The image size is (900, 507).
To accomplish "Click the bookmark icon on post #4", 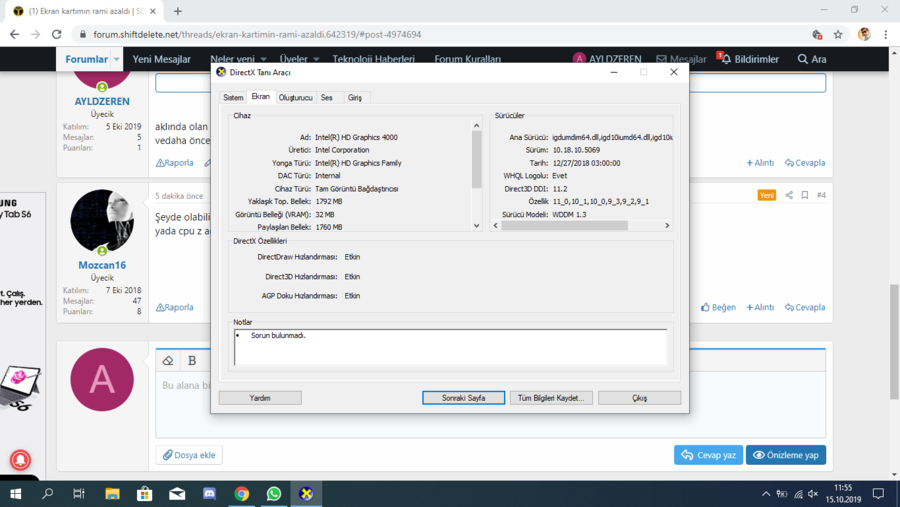I will pyautogui.click(x=805, y=195).
